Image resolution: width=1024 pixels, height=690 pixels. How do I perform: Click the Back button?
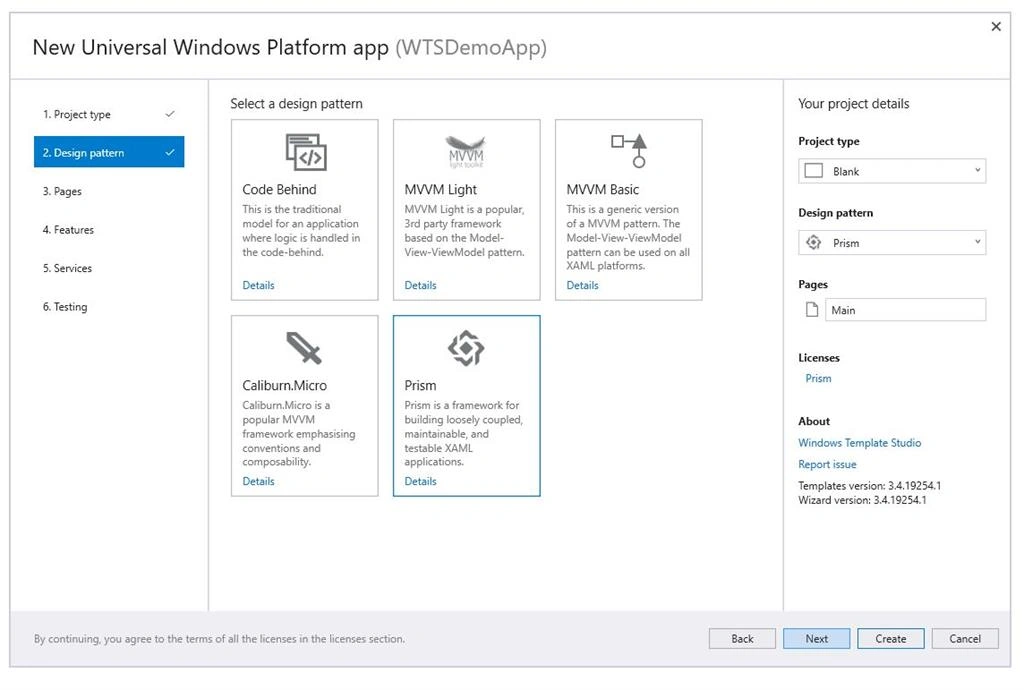(x=742, y=638)
